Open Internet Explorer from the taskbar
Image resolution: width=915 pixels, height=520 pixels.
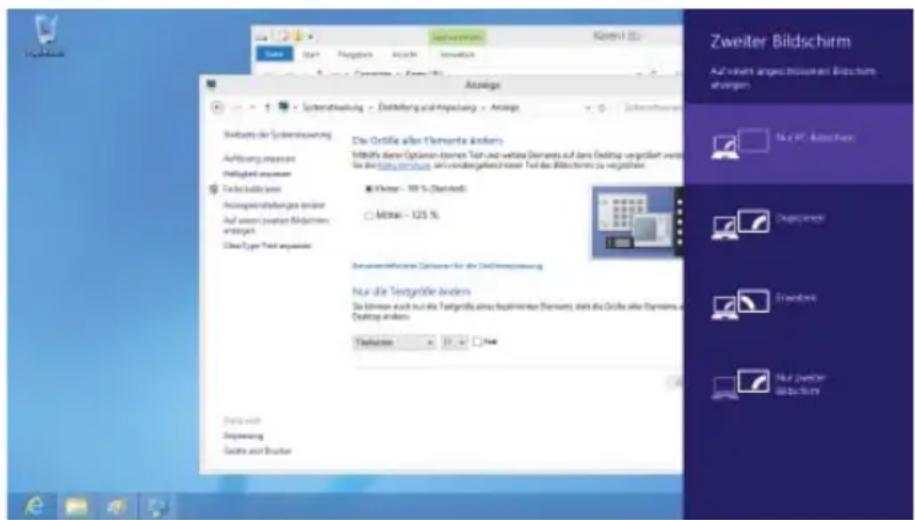[x=34, y=505]
